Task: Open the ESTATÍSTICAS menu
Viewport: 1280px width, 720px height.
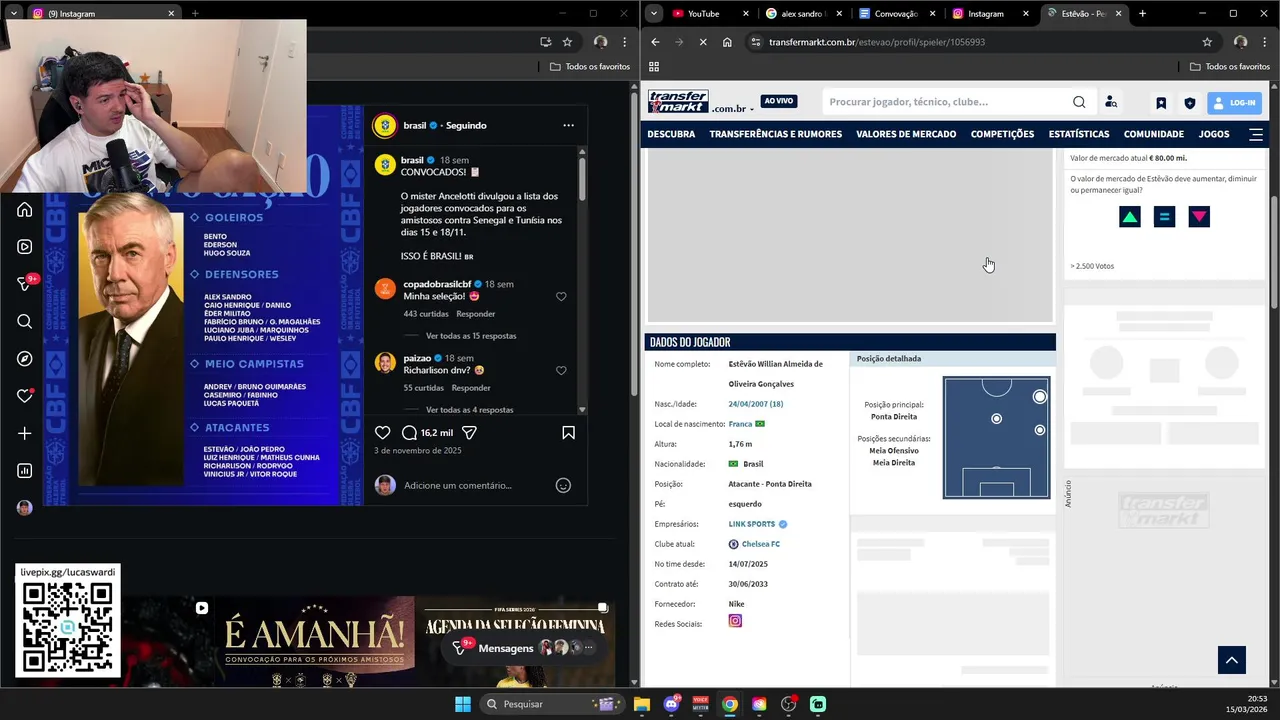Action: pyautogui.click(x=1079, y=134)
